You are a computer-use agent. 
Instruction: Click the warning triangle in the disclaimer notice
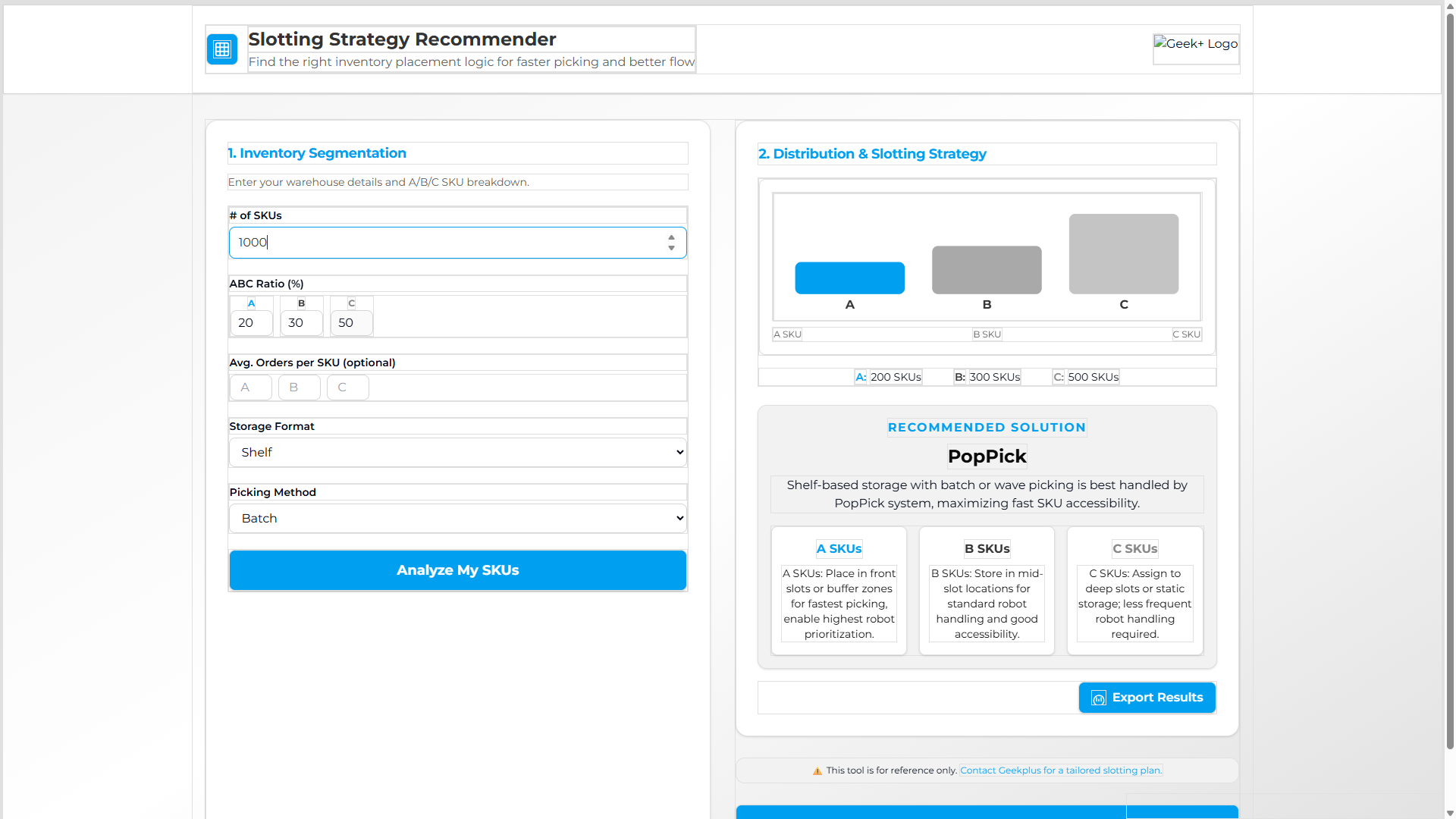pos(817,770)
